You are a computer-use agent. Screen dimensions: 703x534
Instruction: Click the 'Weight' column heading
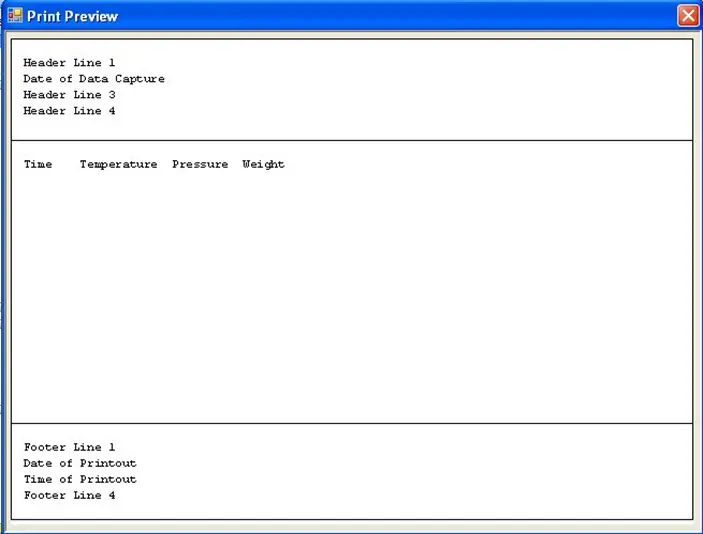263,165
